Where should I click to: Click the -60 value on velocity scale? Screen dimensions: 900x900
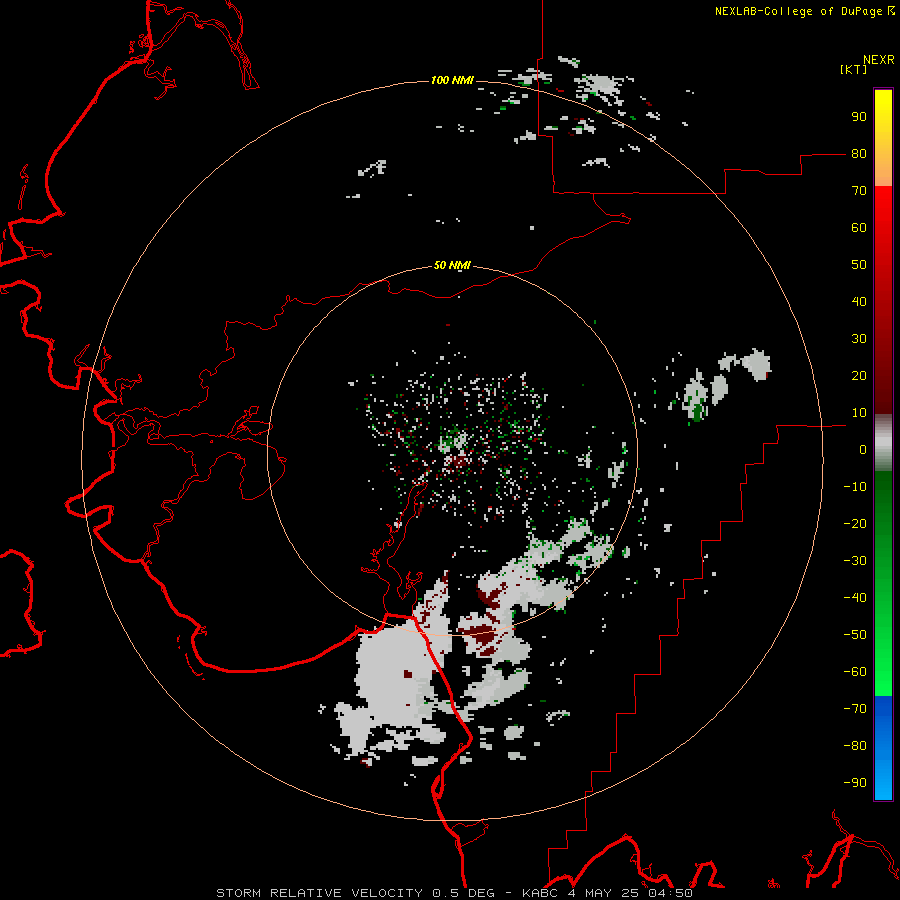click(x=855, y=672)
